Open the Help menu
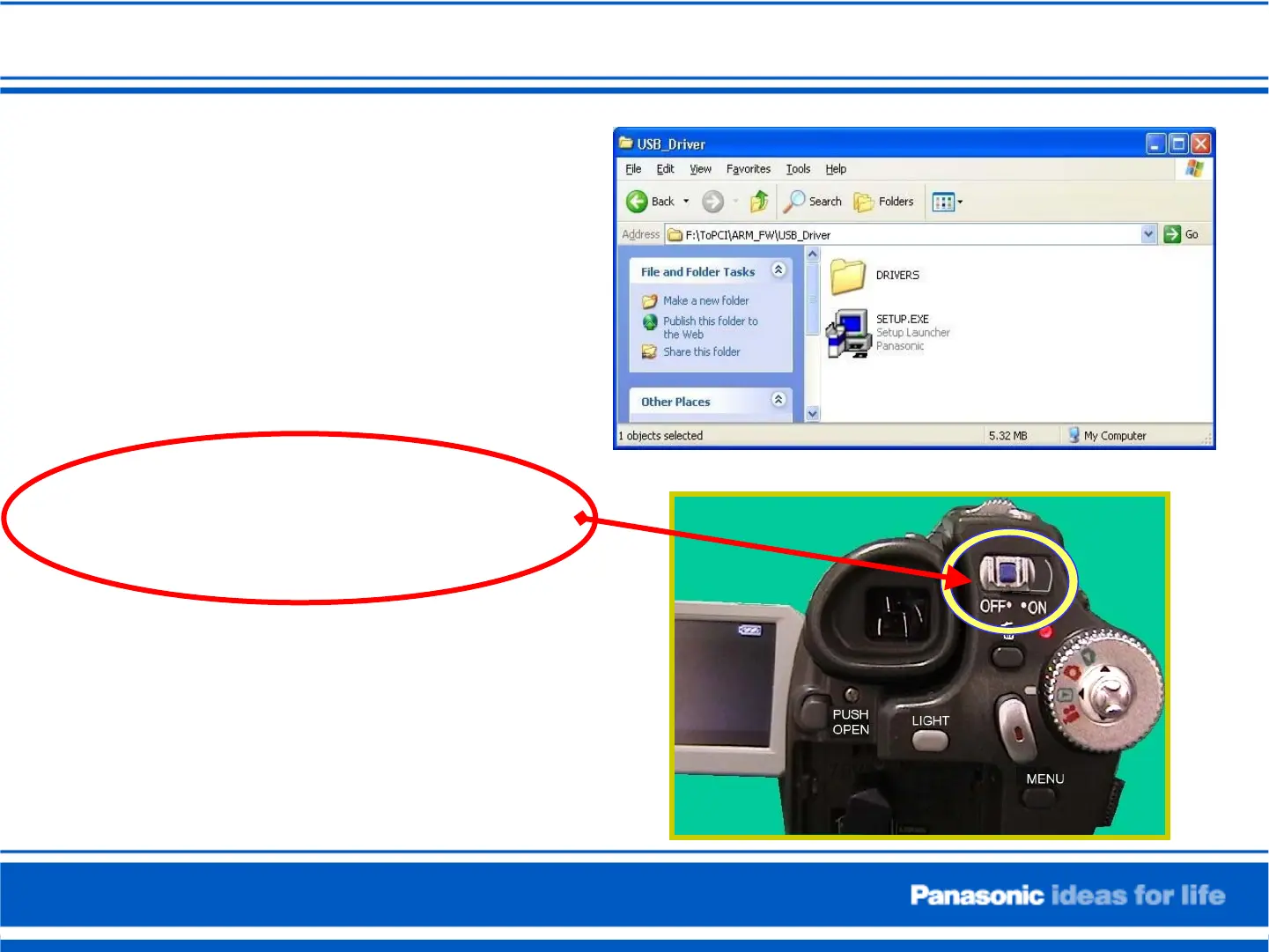Viewport: 1269px width, 952px height. pos(836,169)
